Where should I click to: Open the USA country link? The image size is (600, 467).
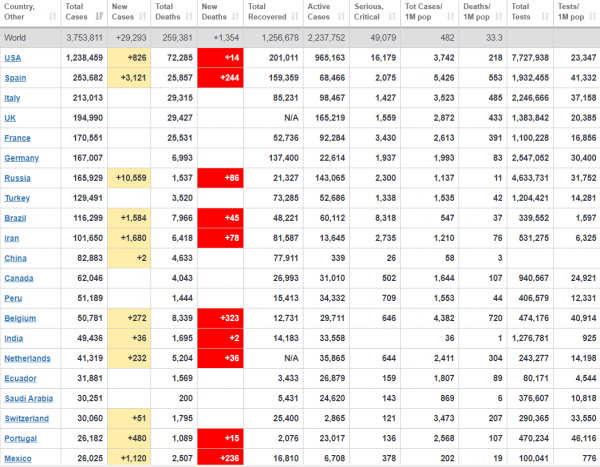(x=13, y=58)
